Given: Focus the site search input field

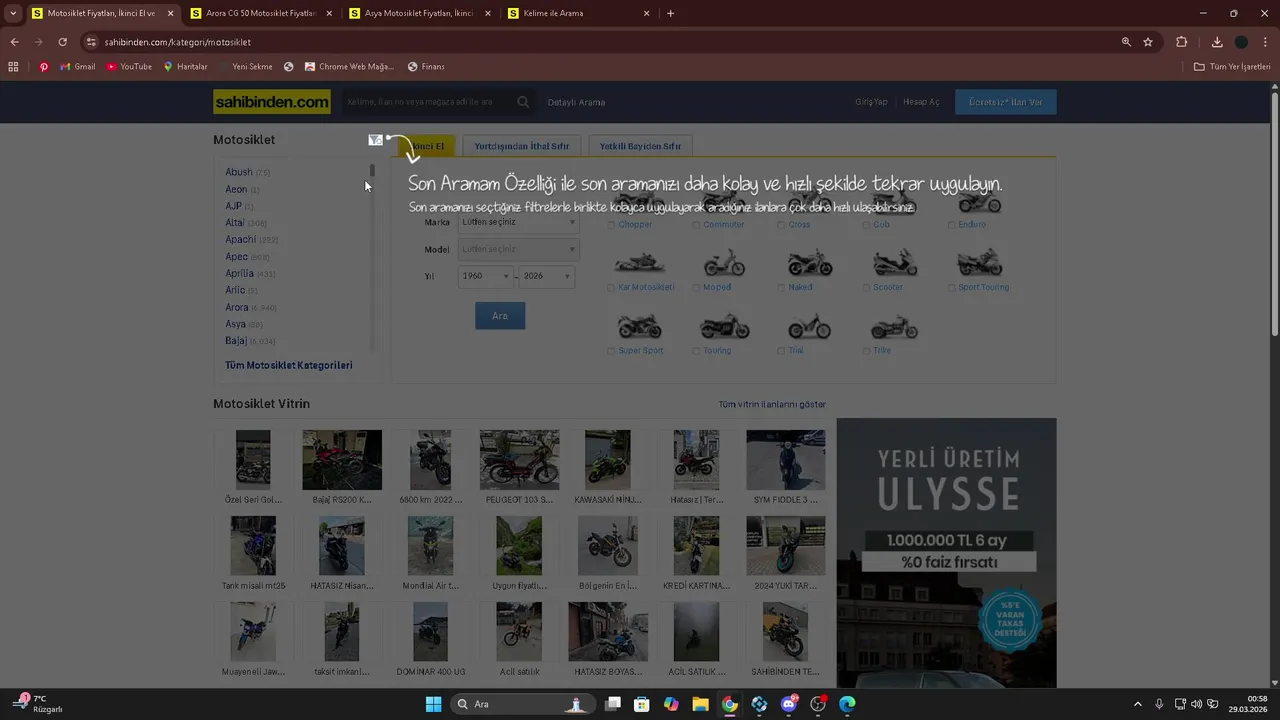Looking at the screenshot, I should (427, 102).
